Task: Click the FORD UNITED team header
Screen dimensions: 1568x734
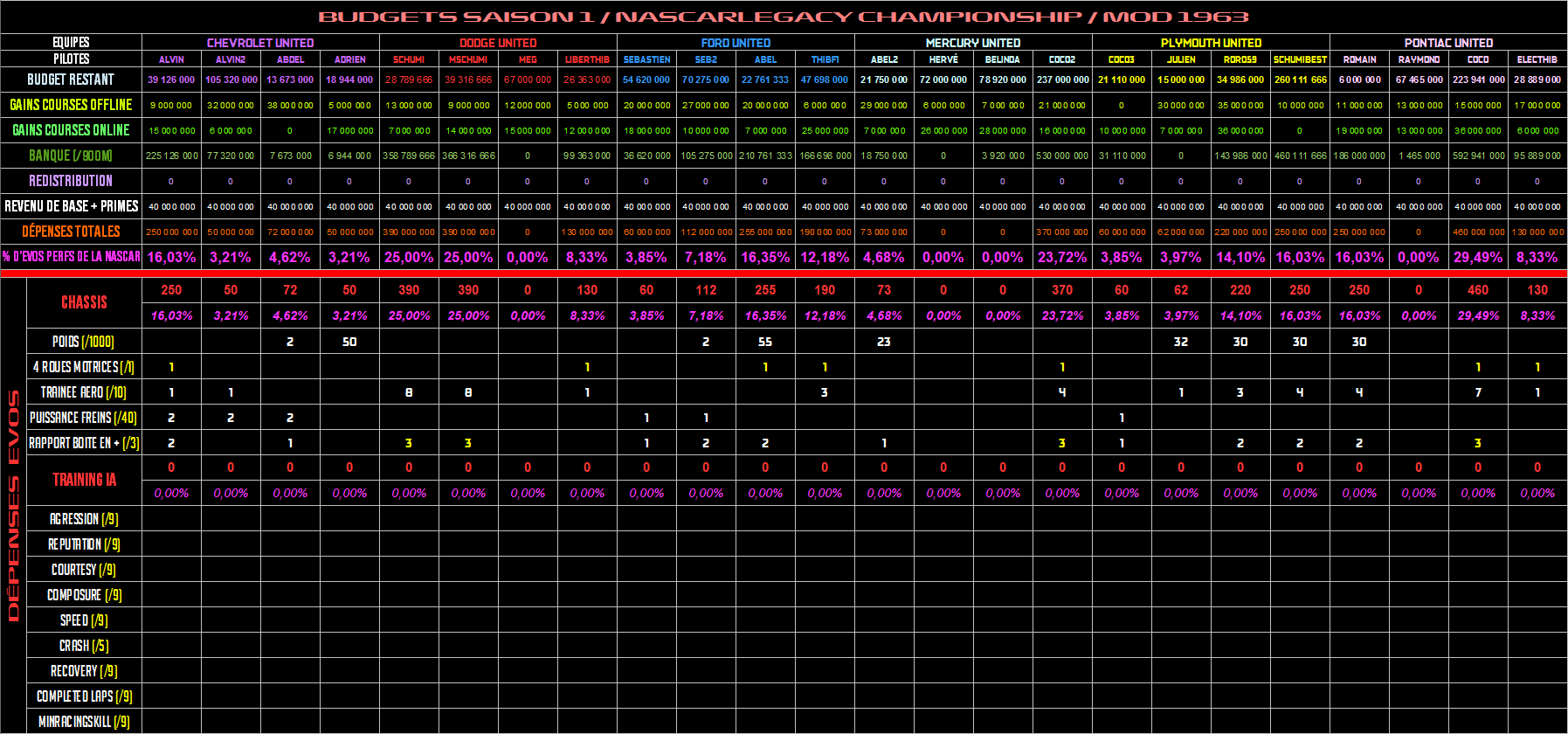Action: pyautogui.click(x=736, y=43)
